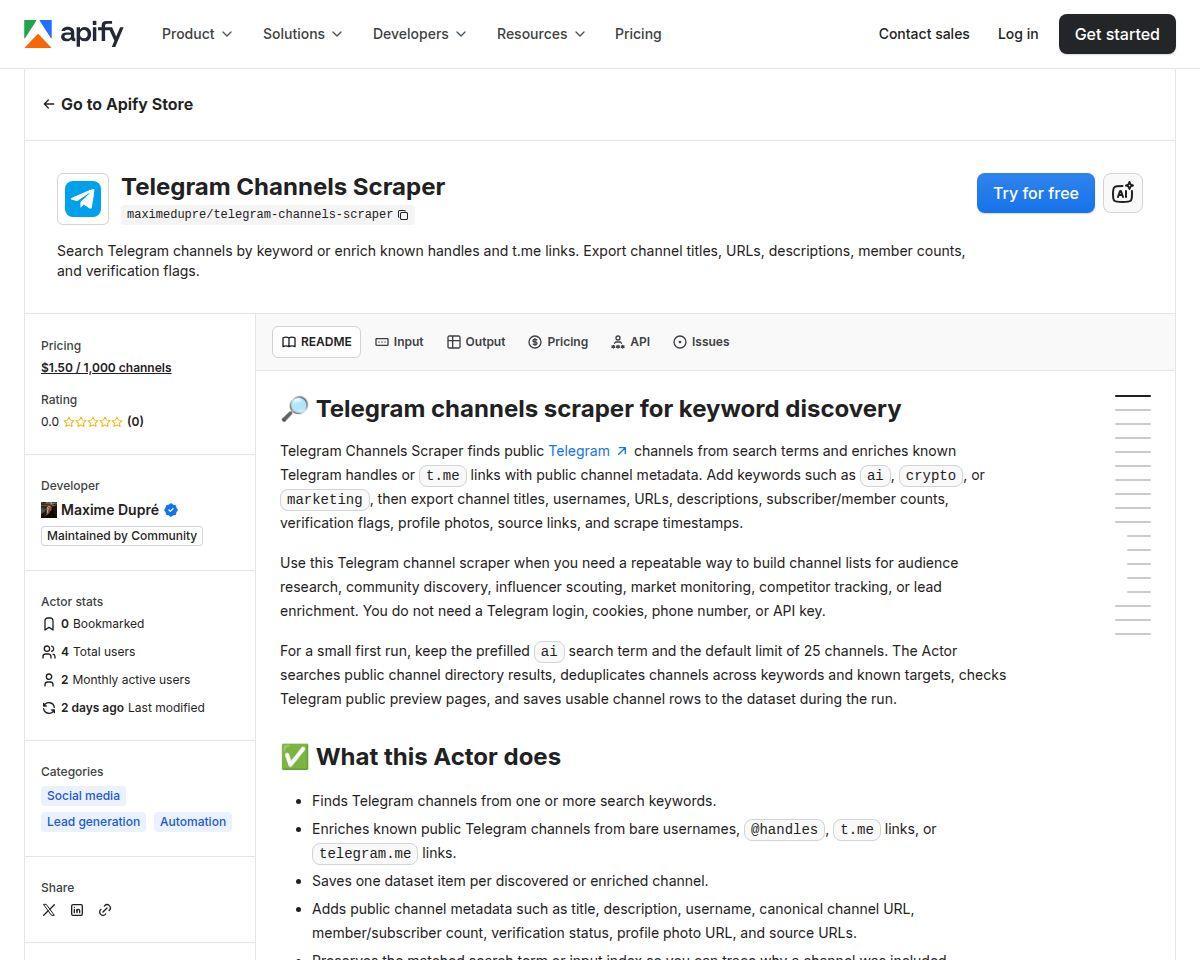Switch to the Input tab
The image size is (1200, 960).
[399, 342]
